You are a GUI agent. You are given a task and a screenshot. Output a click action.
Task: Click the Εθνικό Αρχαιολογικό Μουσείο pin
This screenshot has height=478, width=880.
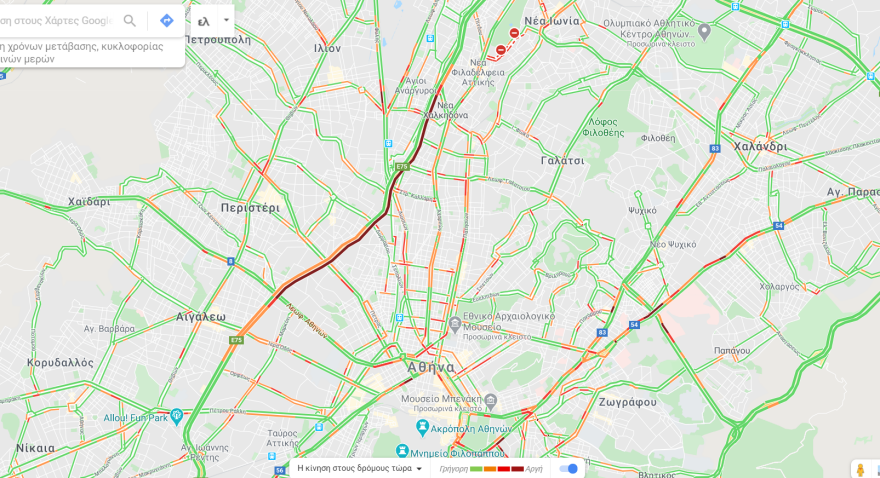[455, 324]
